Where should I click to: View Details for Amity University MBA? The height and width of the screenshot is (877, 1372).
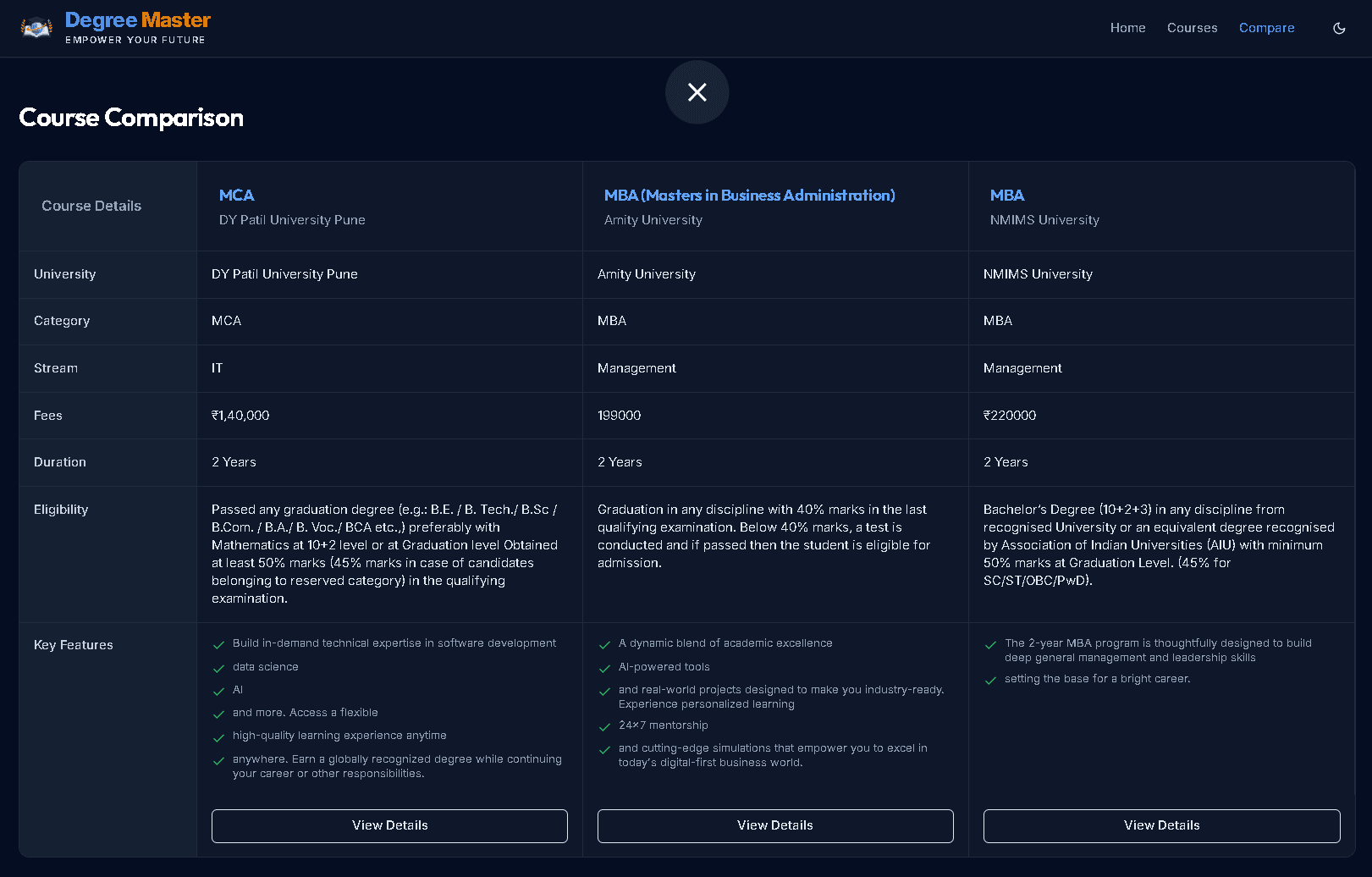[x=775, y=825]
